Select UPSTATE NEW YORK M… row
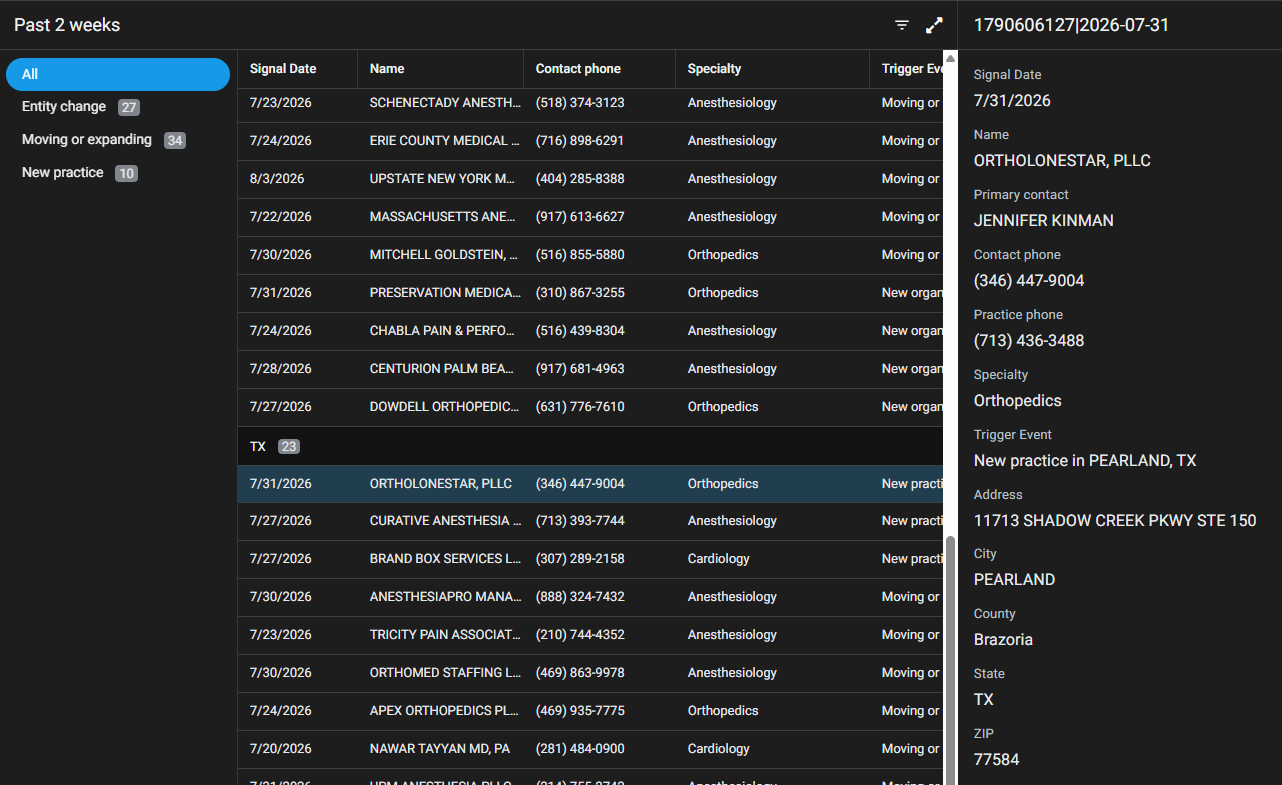Screen dimensions: 1282x785 [590, 179]
